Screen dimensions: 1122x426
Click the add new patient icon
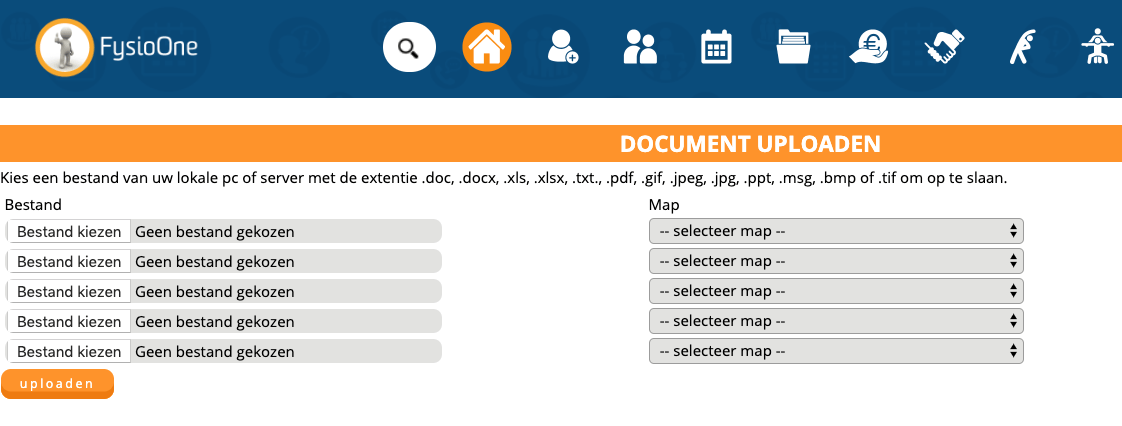point(563,48)
